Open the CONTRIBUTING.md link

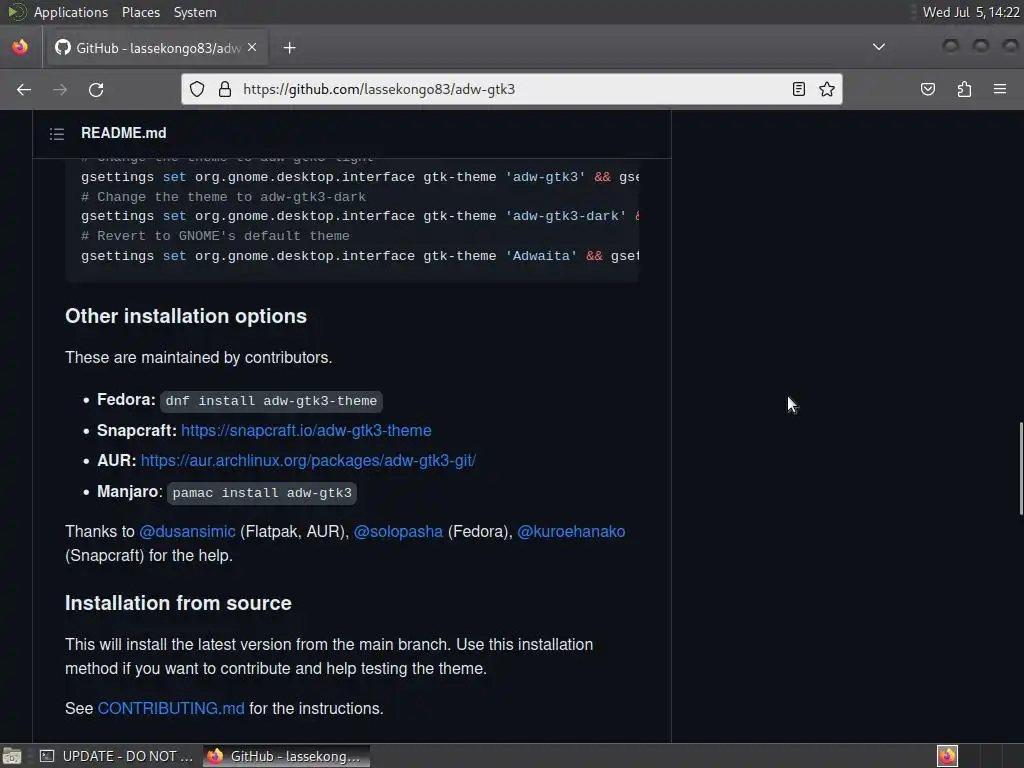click(x=171, y=709)
